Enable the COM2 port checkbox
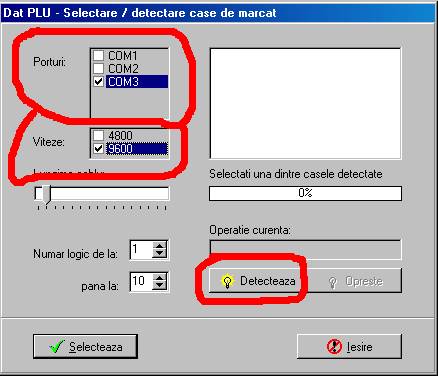Viewport: 438px width, 376px height. pos(98,68)
